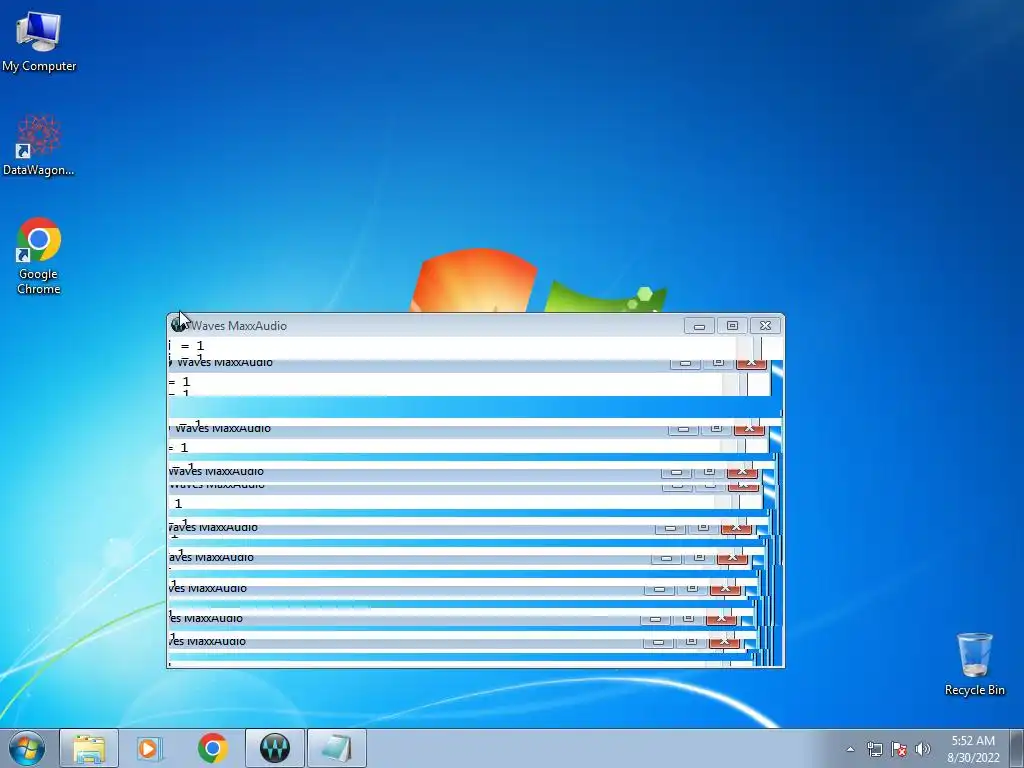1024x768 pixels.
Task: Open the Google Chrome desktop shortcut
Action: coord(39,256)
